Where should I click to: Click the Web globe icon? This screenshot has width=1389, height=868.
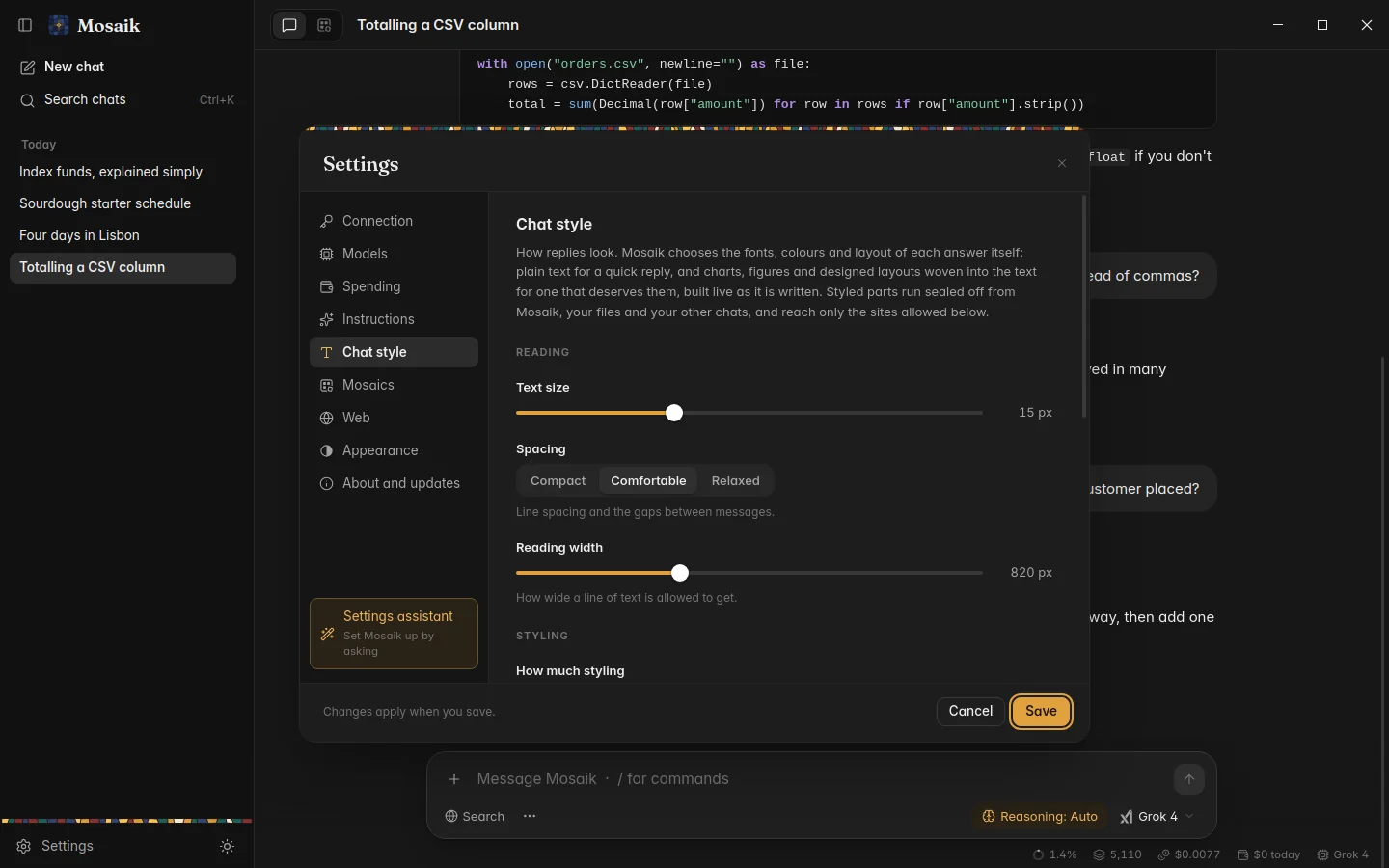(327, 418)
